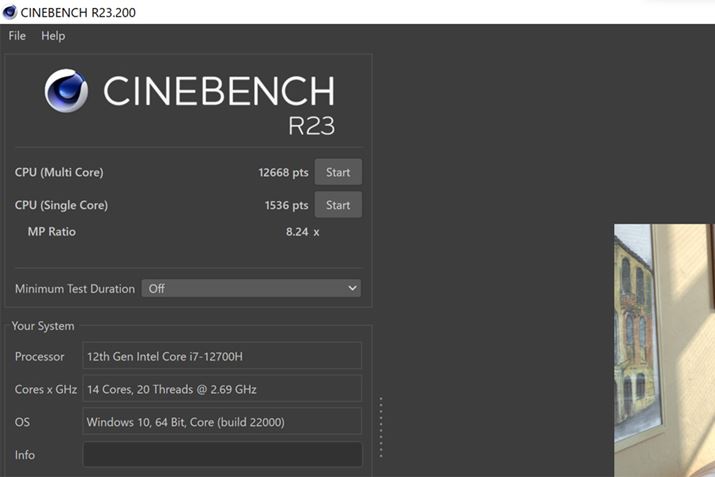The width and height of the screenshot is (715, 477).
Task: Start the CPU Multi Core test
Action: pyautogui.click(x=338, y=172)
